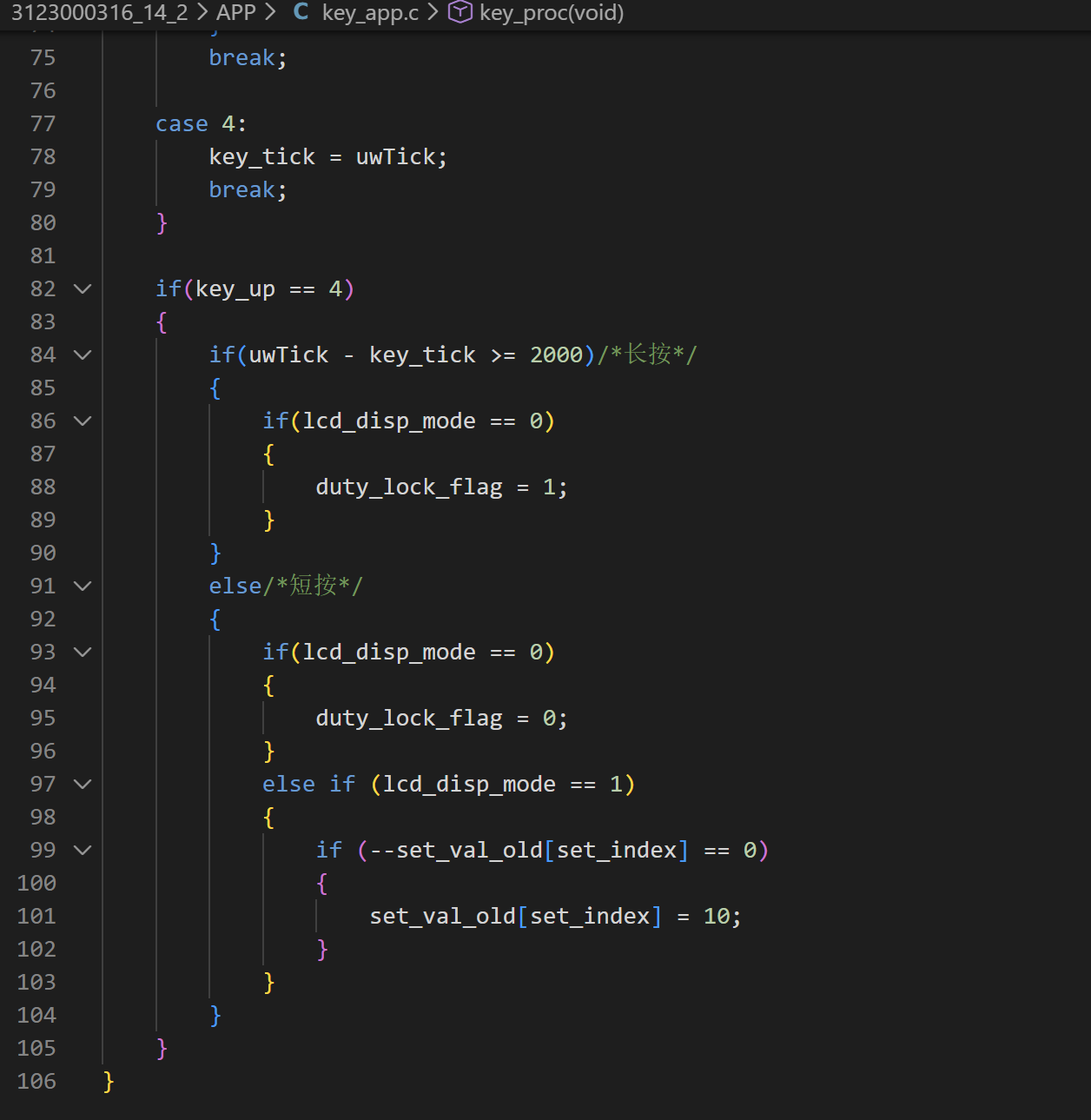The height and width of the screenshot is (1120, 1091).
Task: Click key_proc(void) in the breadcrumb
Action: [552, 12]
